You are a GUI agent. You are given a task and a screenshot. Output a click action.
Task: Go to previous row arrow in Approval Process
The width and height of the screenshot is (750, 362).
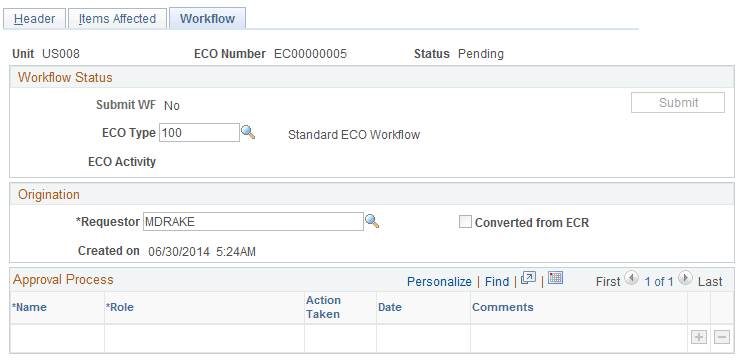[631, 278]
